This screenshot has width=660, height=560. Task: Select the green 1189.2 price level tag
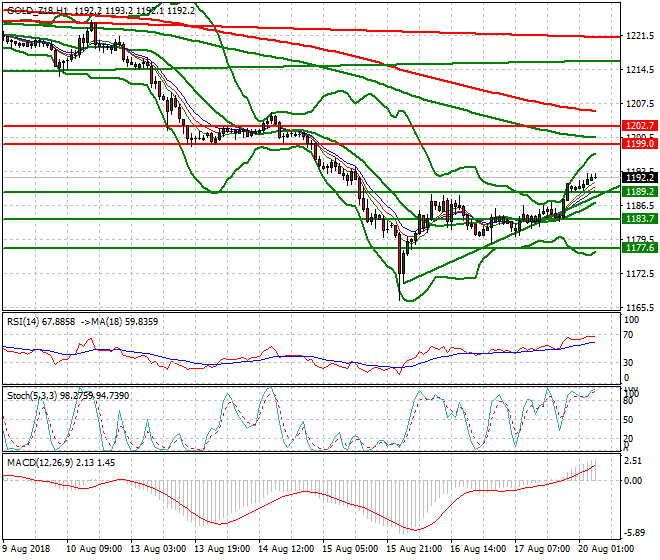click(638, 191)
